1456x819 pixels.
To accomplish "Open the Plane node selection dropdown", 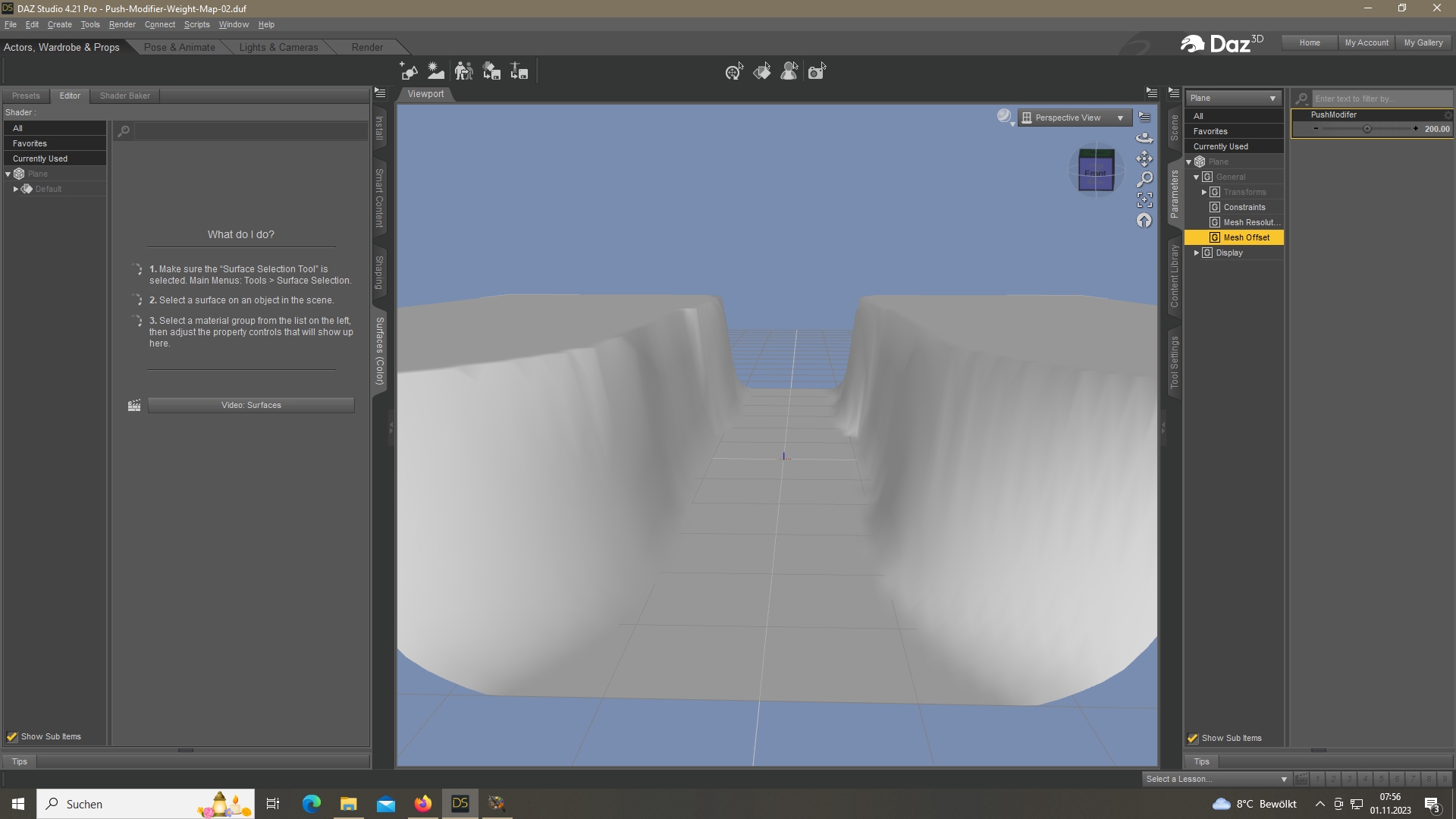I will click(x=1233, y=98).
